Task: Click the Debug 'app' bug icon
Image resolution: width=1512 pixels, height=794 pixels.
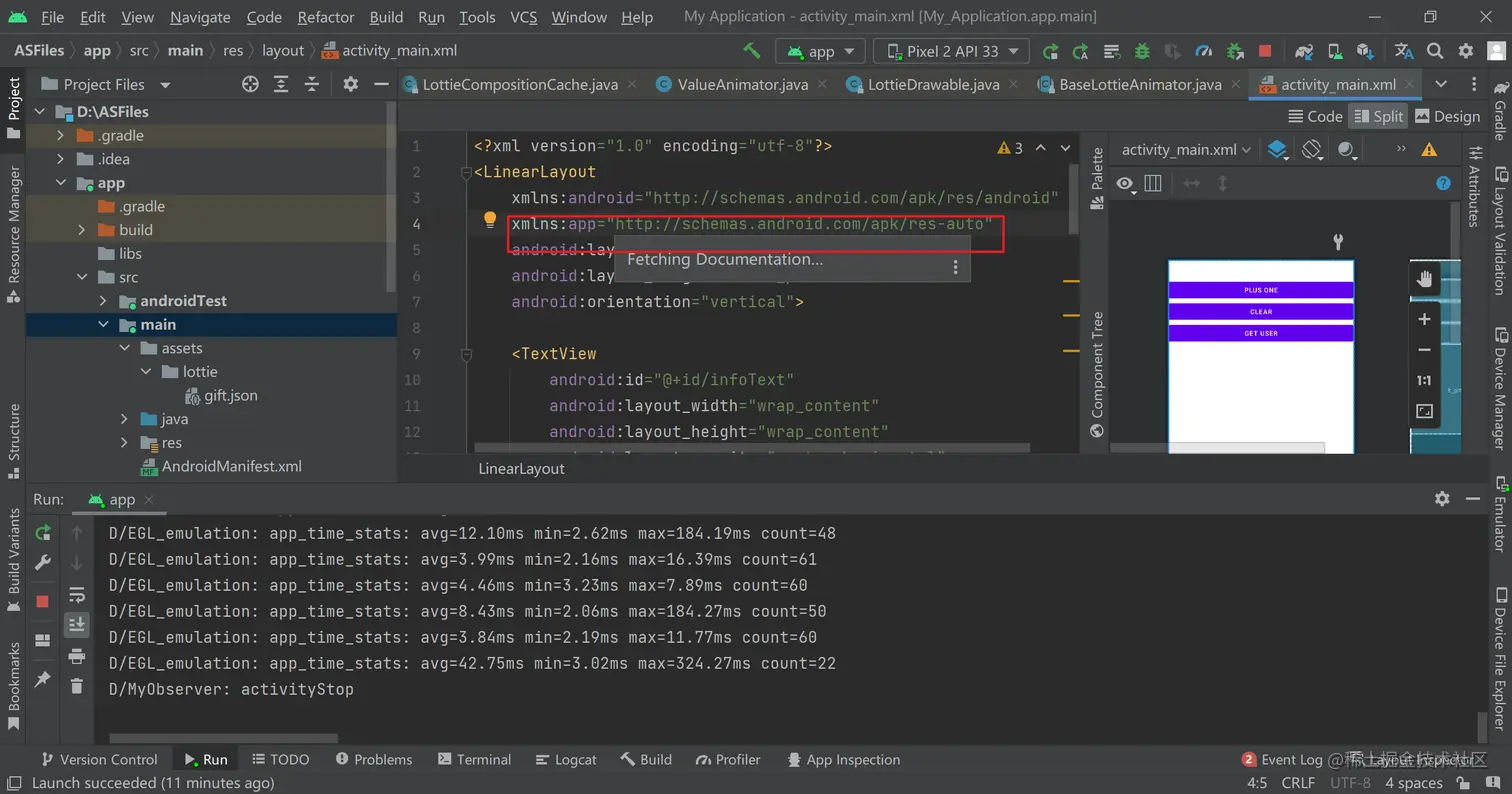Action: (x=1142, y=51)
